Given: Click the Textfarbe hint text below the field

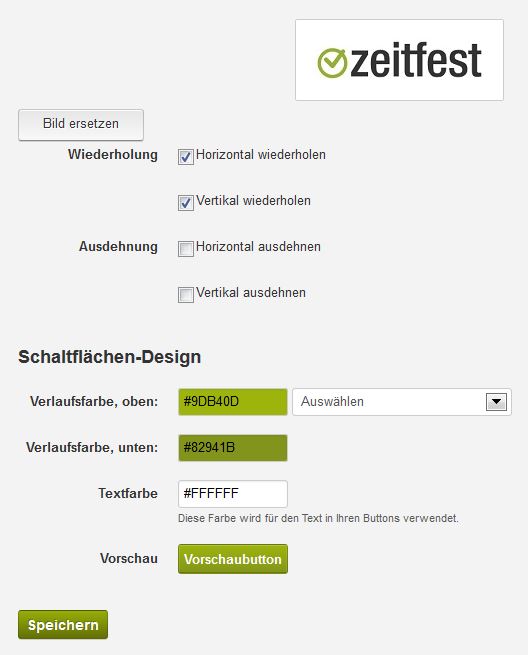Looking at the screenshot, I should (318, 518).
